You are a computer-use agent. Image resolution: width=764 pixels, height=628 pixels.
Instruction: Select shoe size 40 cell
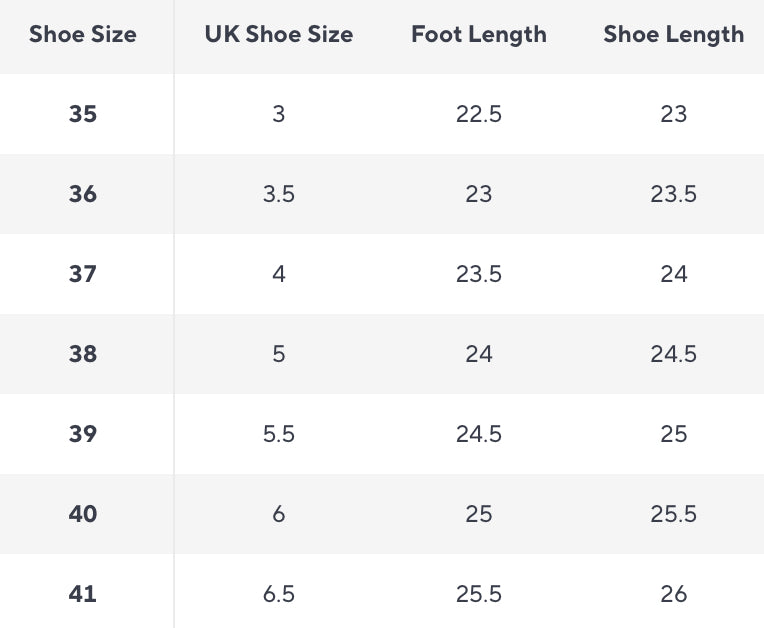click(x=83, y=514)
